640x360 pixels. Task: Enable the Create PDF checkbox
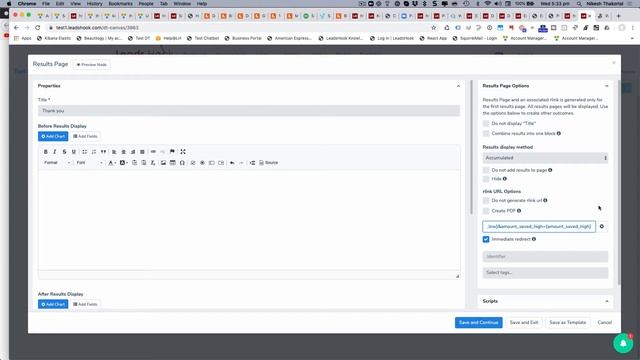[x=486, y=211]
